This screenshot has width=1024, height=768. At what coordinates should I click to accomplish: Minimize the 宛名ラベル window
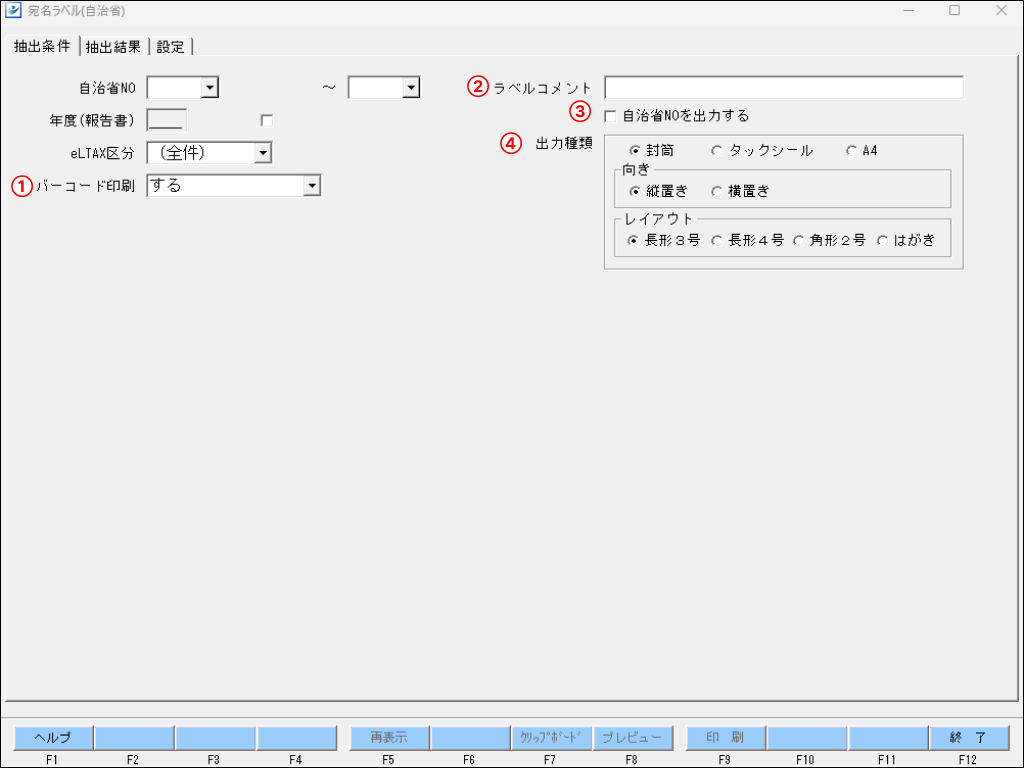pos(908,10)
